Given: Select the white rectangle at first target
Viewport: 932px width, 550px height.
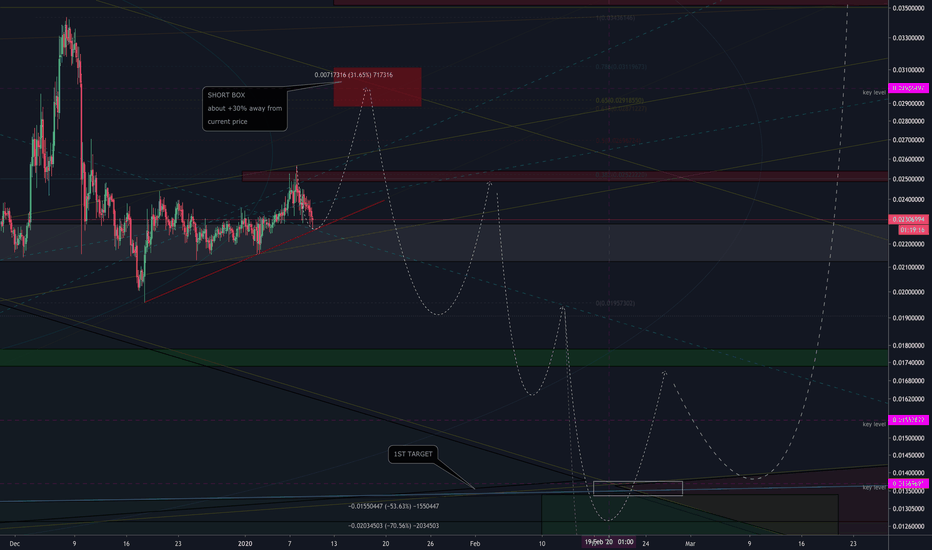Looking at the screenshot, I should coord(638,488).
